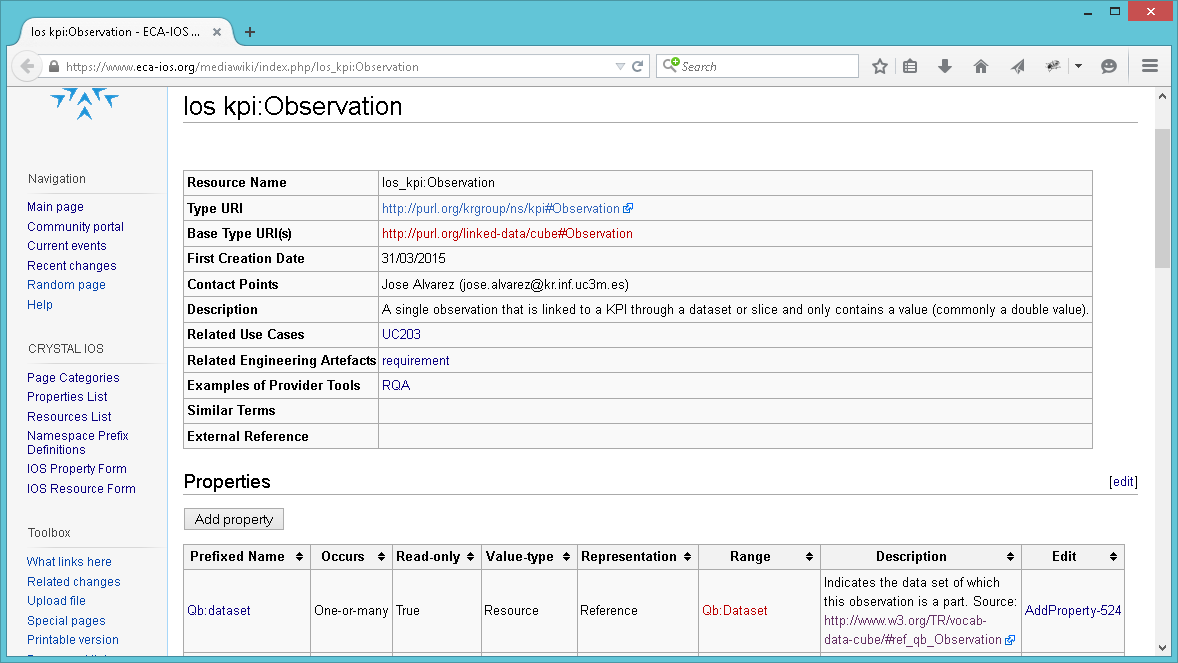Click the scrollbar down arrow
The width and height of the screenshot is (1178, 663).
pos(1162,647)
